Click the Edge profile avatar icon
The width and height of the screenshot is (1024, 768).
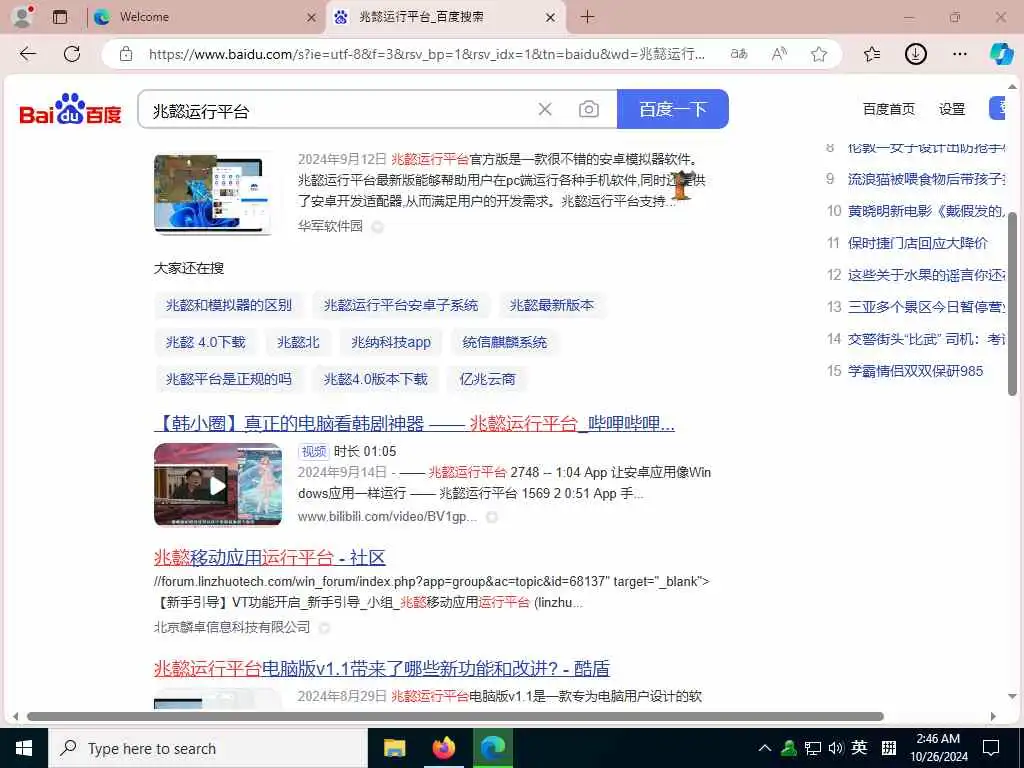pyautogui.click(x=22, y=17)
